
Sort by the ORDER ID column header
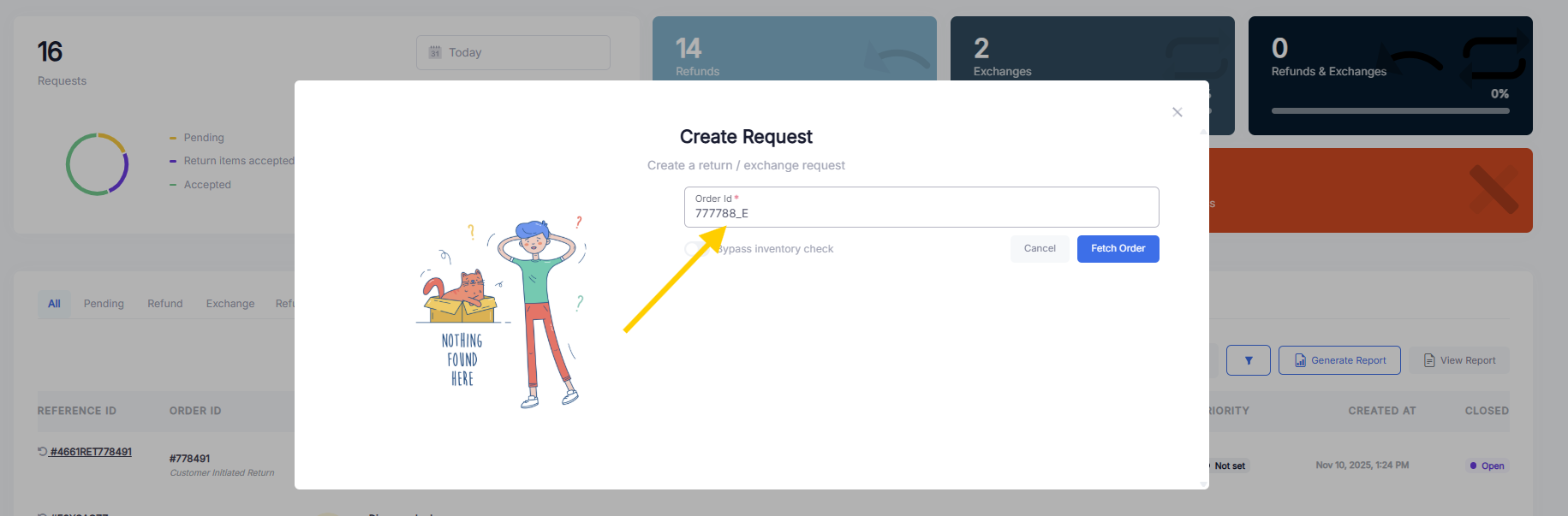pos(195,411)
